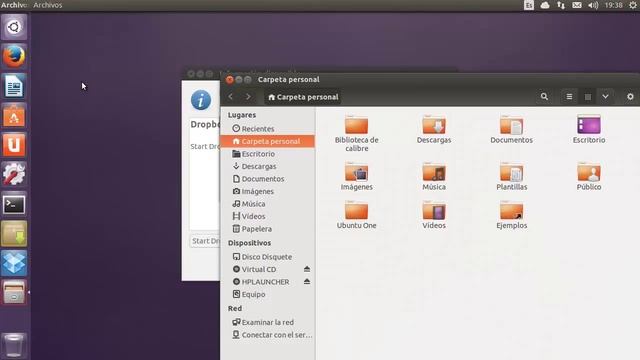This screenshot has height=360, width=640.
Task: Open Dropbox from the launcher
Action: pos(14,263)
